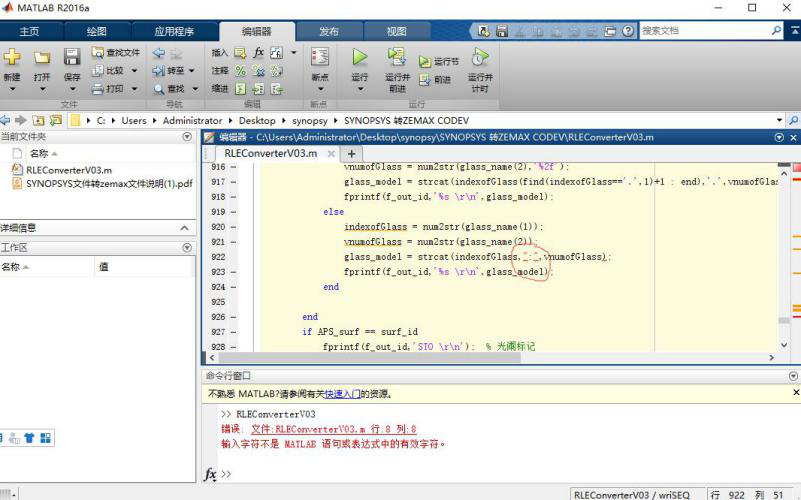Click the smart indent icon
801x500 pixels.
pos(240,89)
